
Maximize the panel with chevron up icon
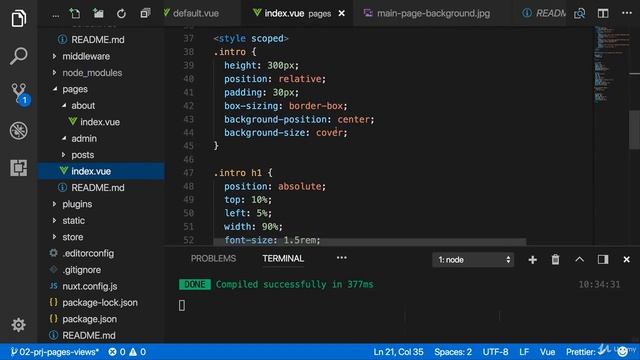580,260
